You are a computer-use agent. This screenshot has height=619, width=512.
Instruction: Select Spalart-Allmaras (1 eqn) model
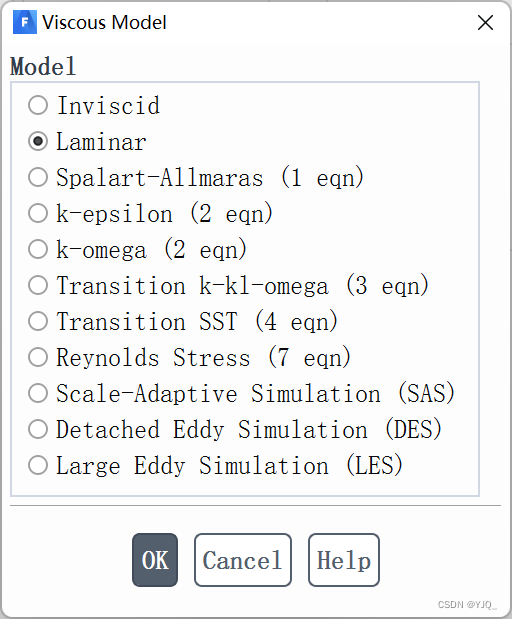pyautogui.click(x=38, y=177)
